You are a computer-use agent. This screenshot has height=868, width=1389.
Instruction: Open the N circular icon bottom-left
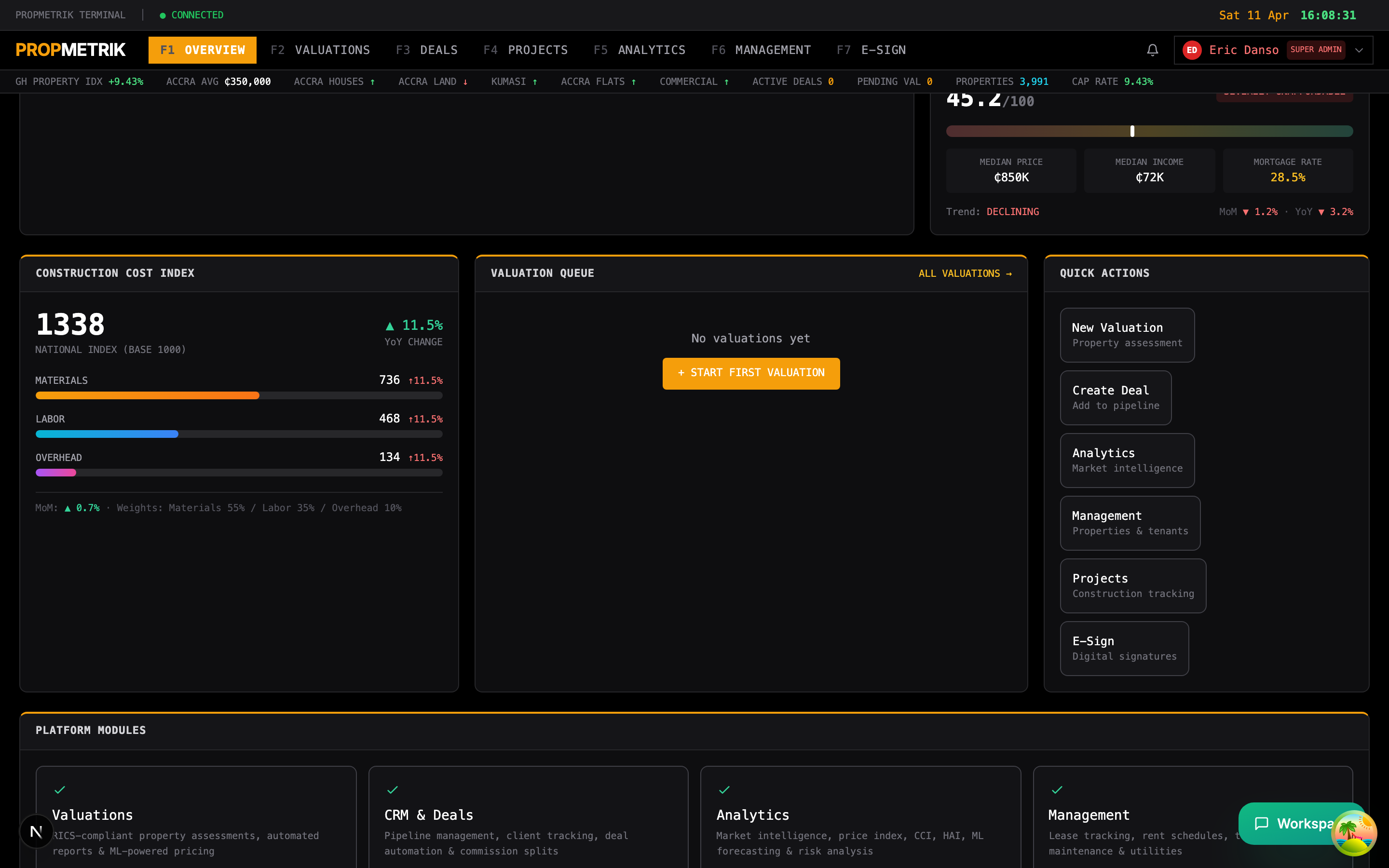pyautogui.click(x=36, y=831)
